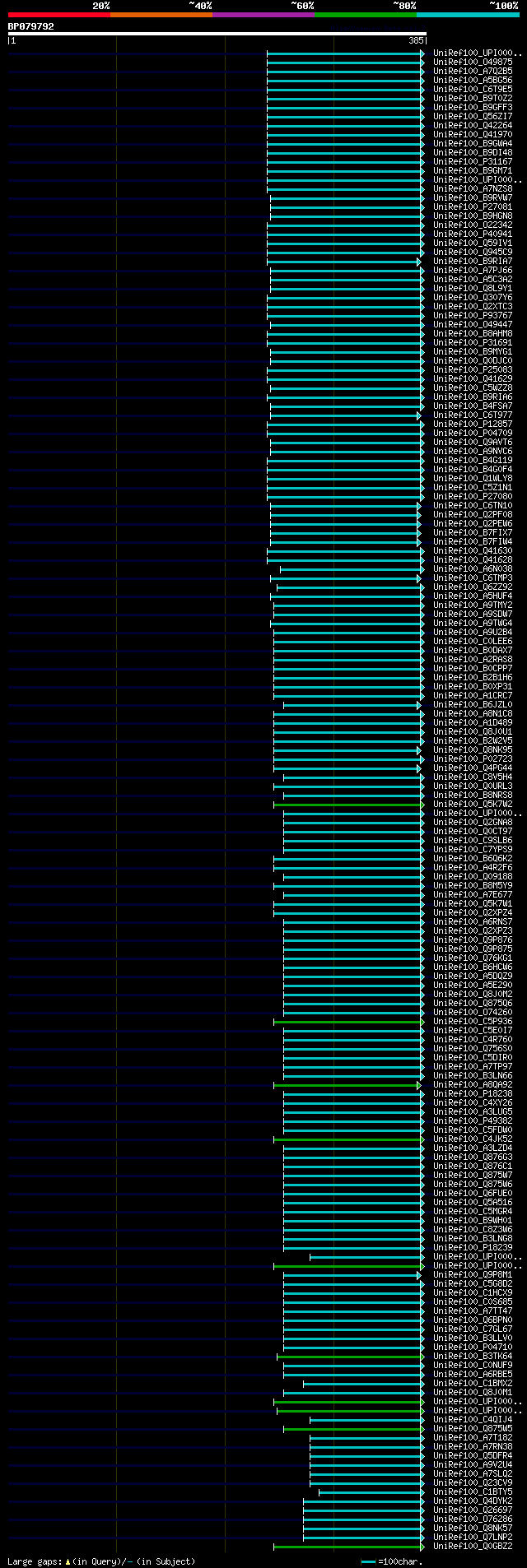Open the last hit UniRef100_Q0GBZ2

pos(473,1546)
